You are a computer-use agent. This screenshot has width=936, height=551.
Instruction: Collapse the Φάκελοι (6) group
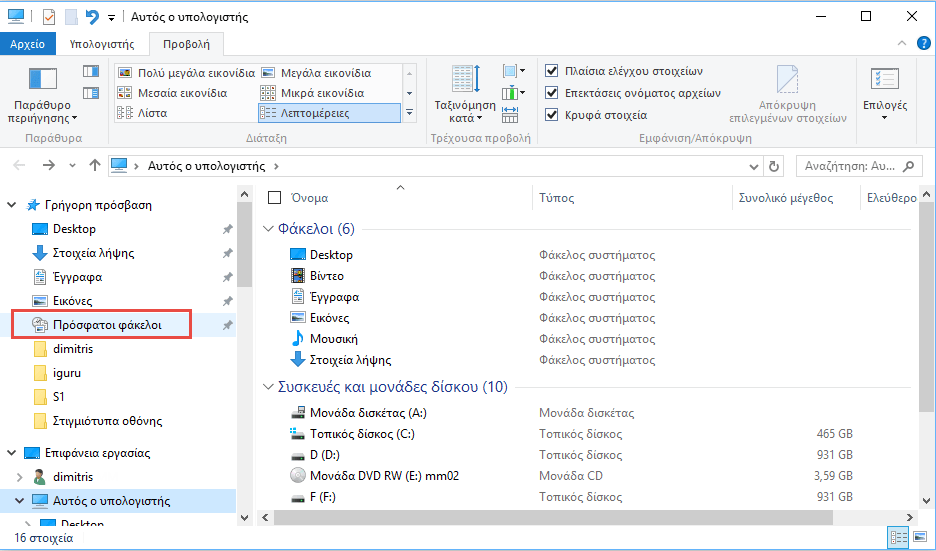(x=269, y=229)
